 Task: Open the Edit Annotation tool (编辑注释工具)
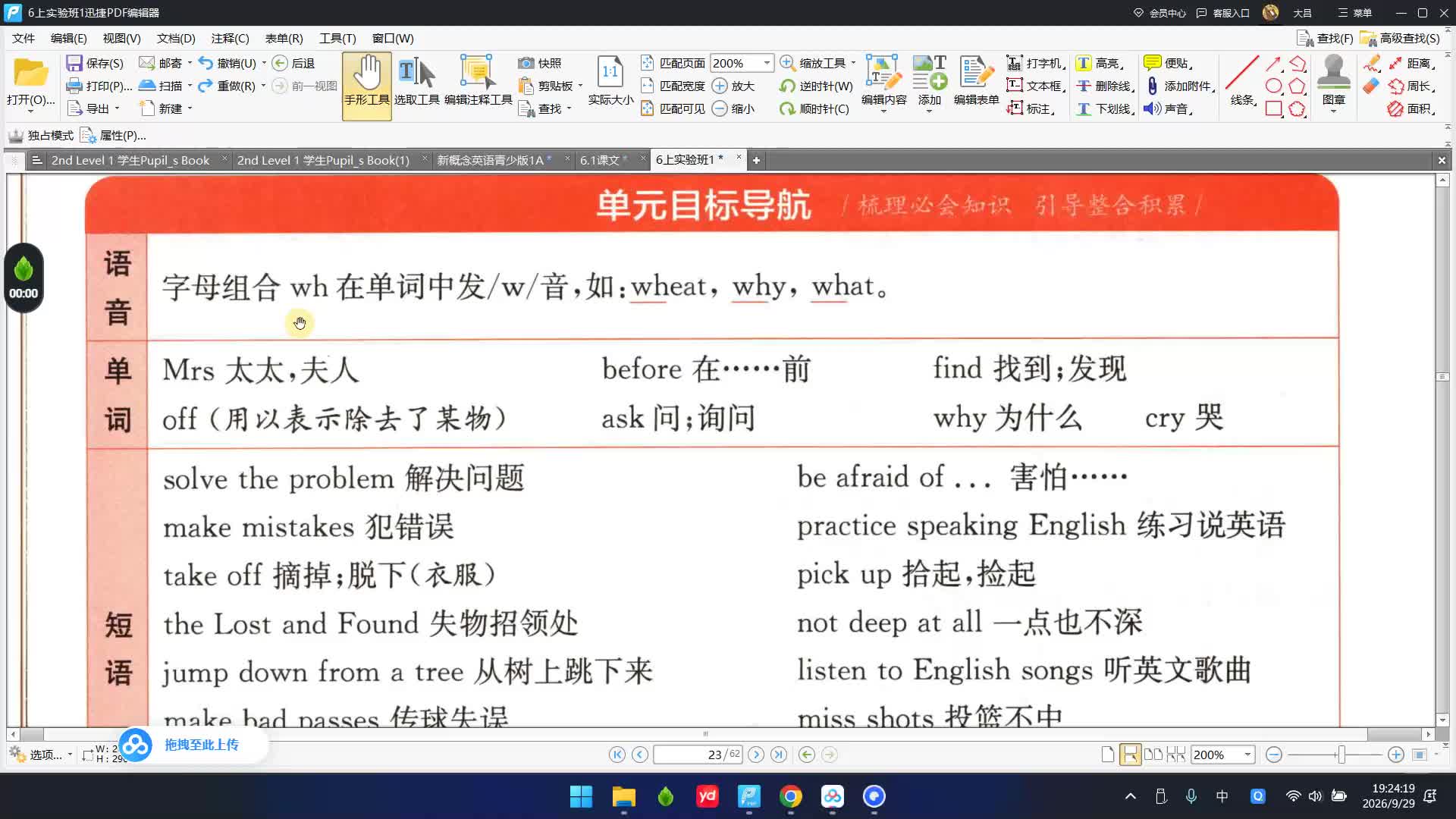(478, 81)
